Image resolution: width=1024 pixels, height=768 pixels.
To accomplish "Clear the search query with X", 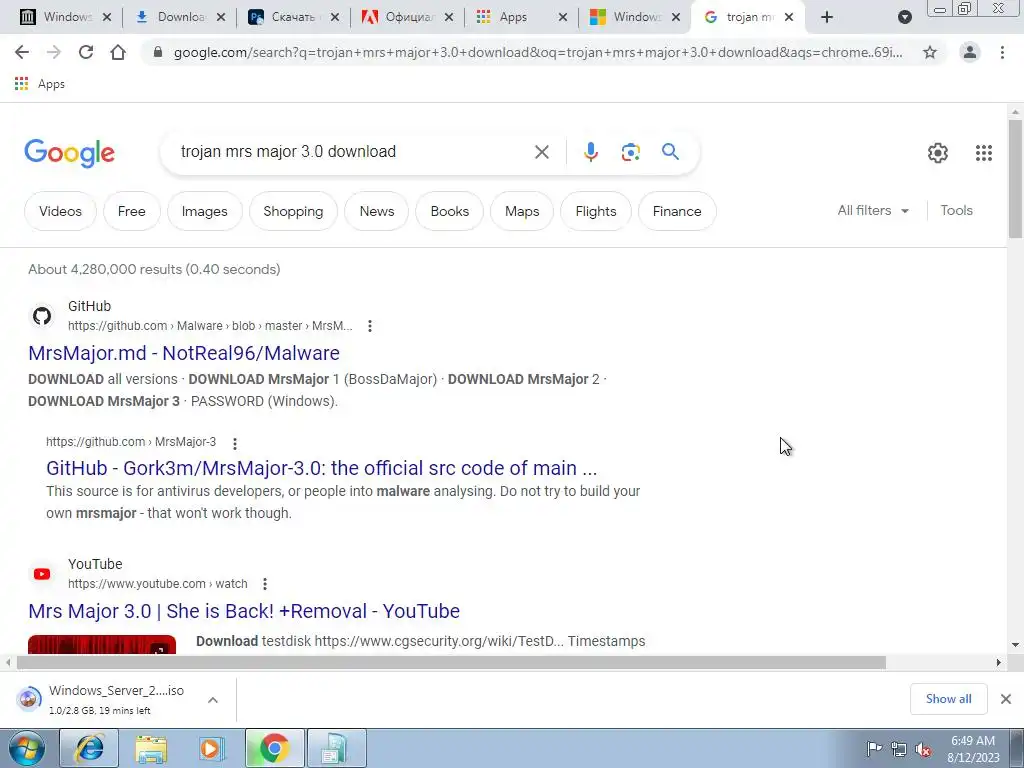I will [541, 152].
